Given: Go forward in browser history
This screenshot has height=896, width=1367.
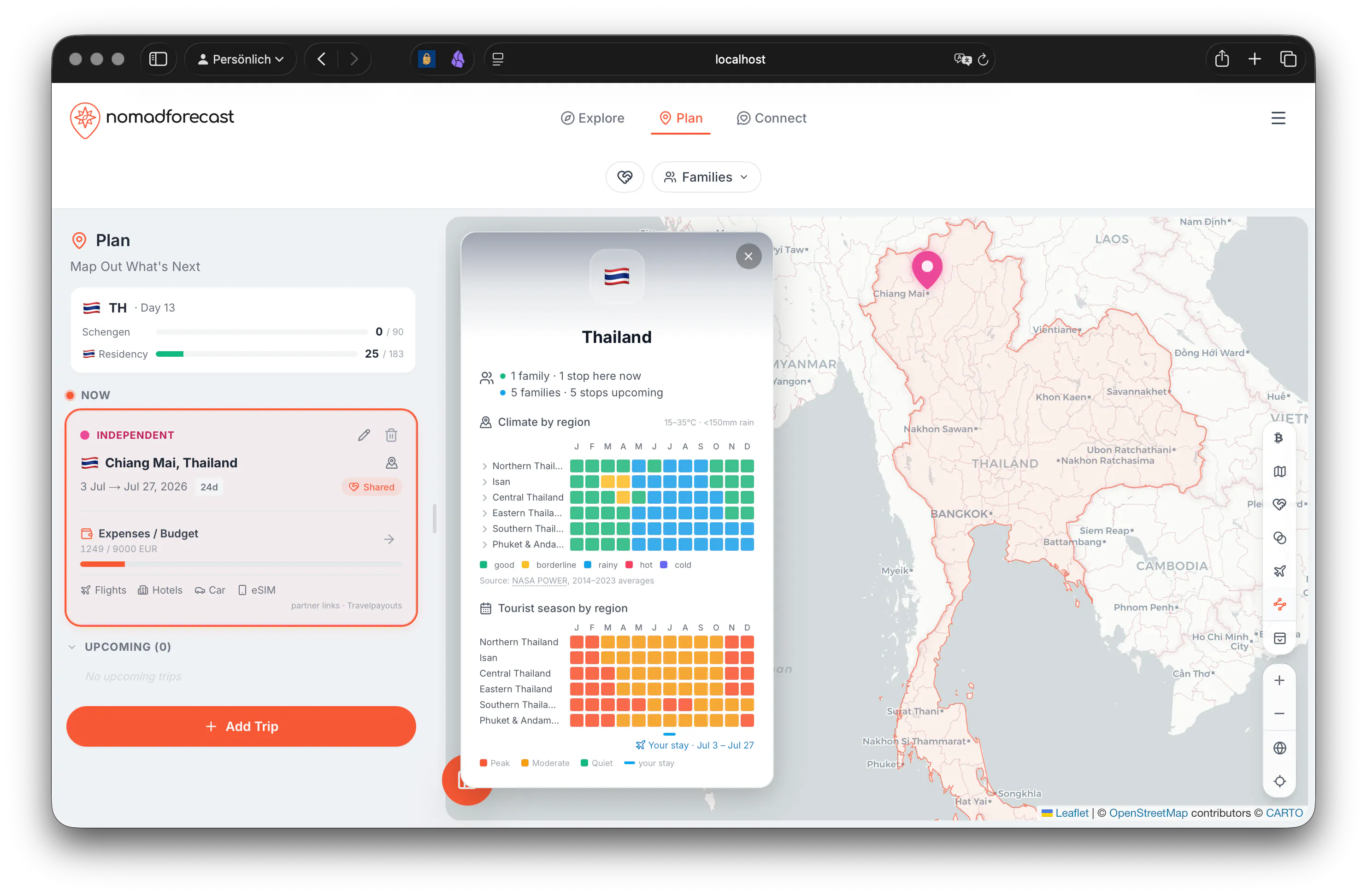Looking at the screenshot, I should [354, 59].
